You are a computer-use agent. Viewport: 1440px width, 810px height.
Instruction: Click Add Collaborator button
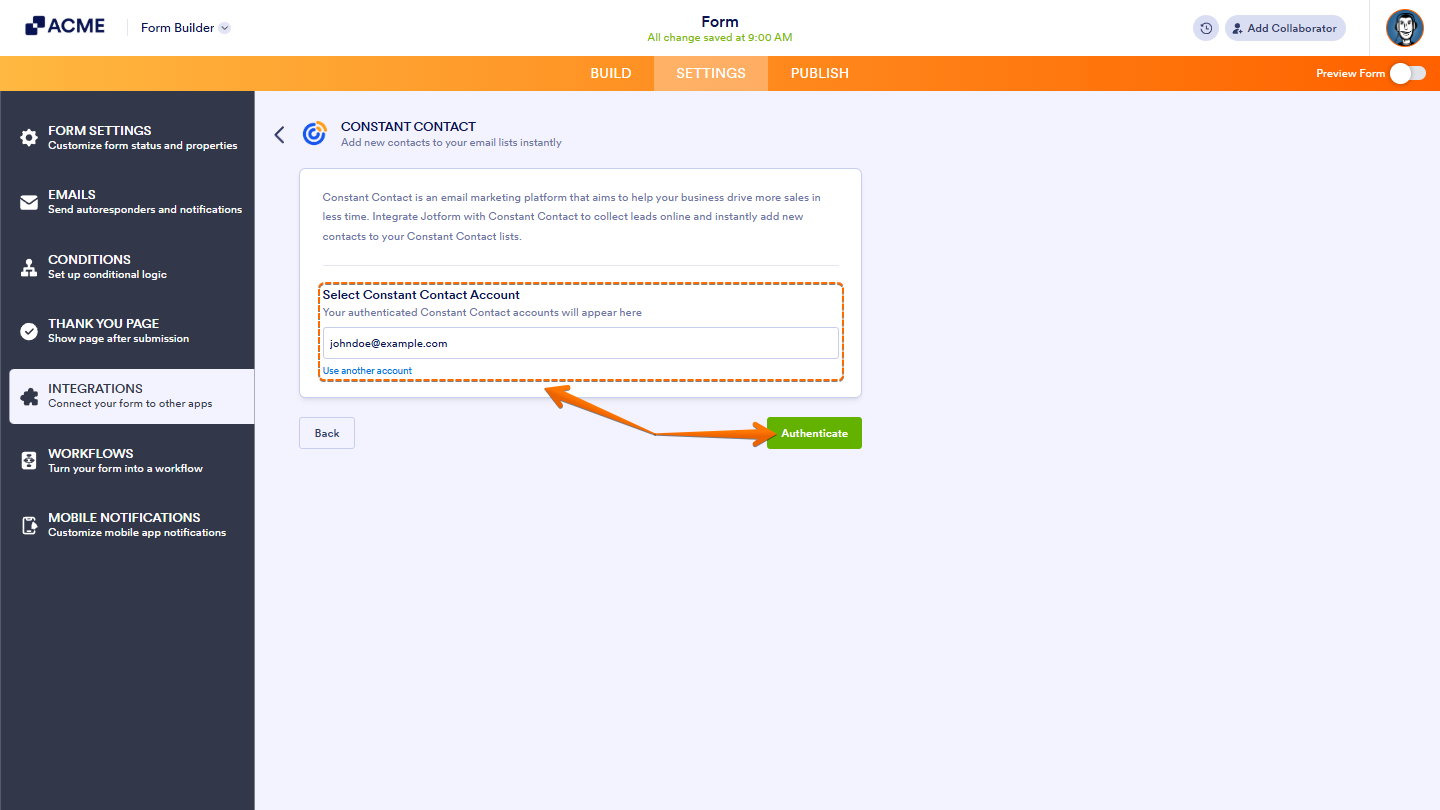[1285, 28]
